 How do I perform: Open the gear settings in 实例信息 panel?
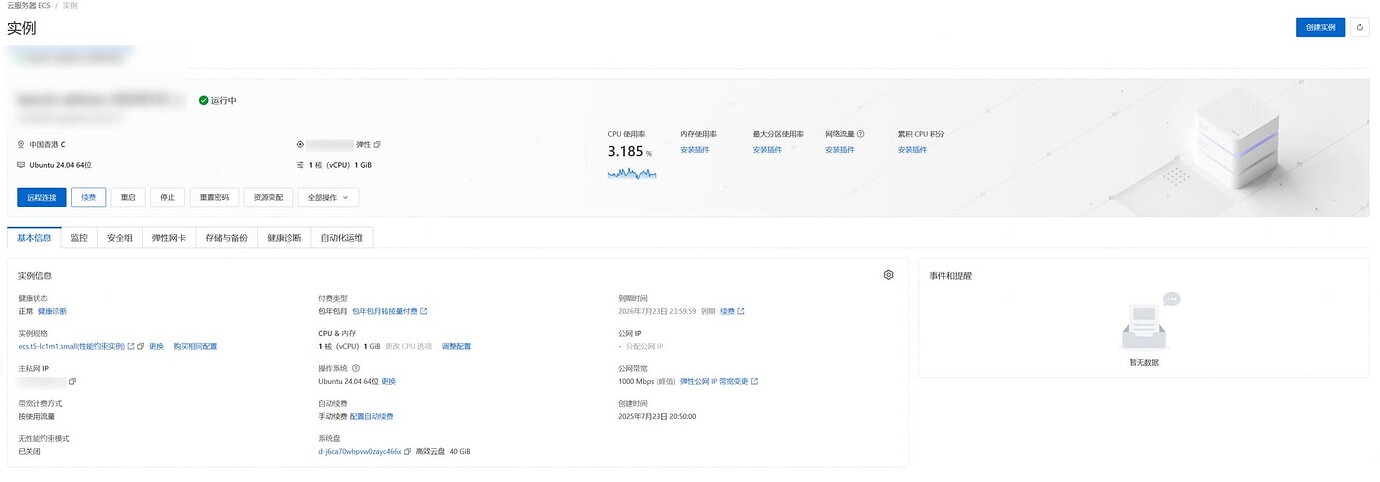(x=888, y=275)
